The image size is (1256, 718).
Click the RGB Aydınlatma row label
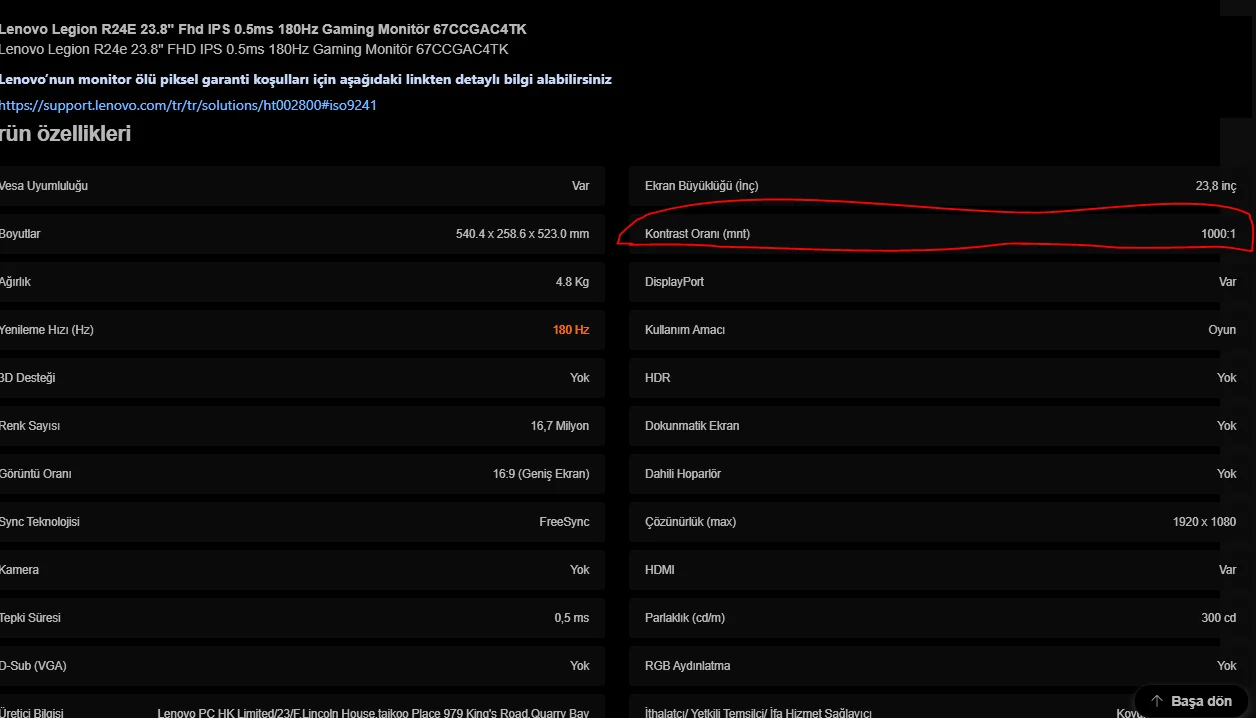coord(688,666)
